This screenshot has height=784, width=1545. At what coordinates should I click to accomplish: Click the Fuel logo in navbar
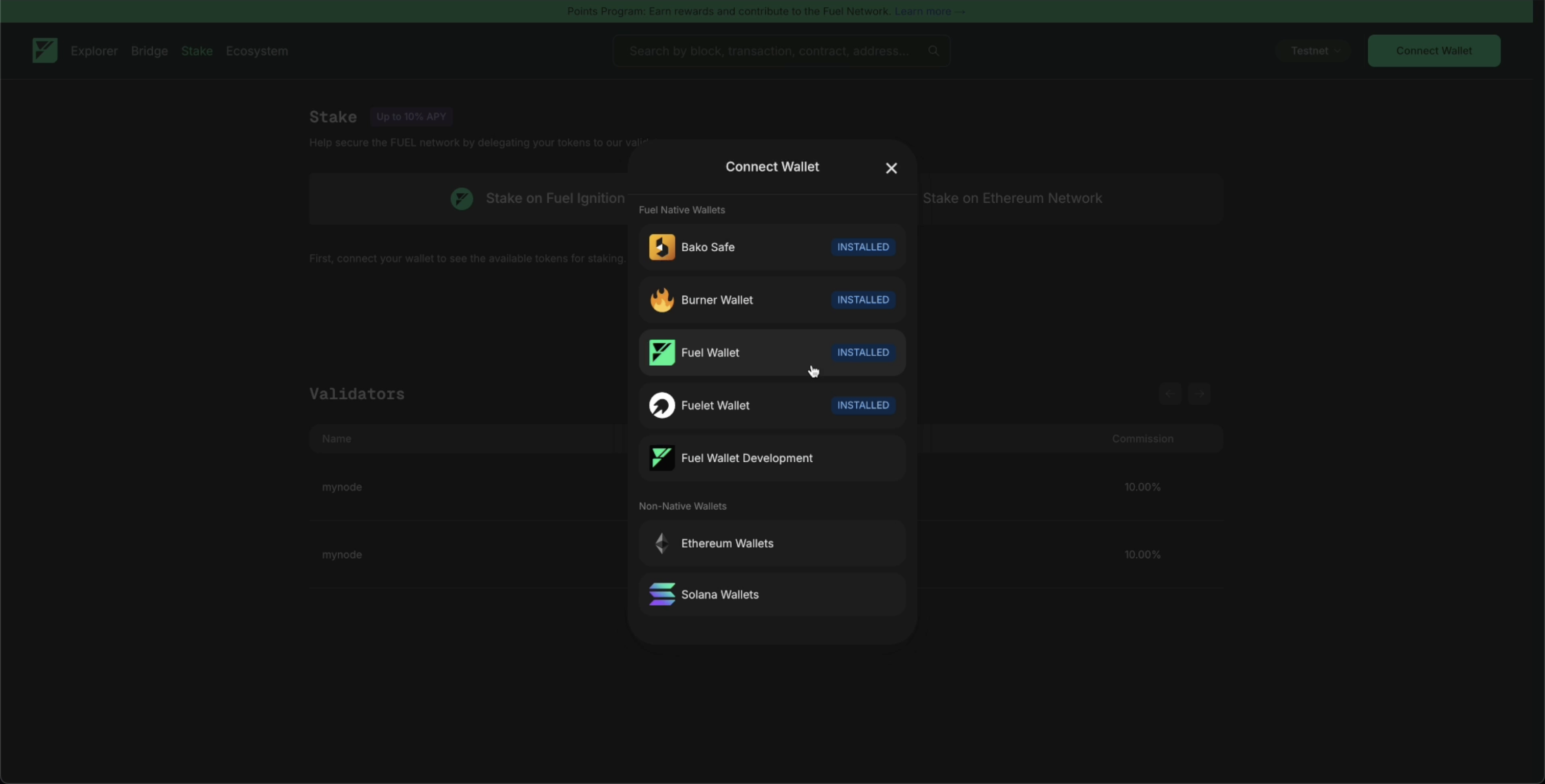coord(44,51)
